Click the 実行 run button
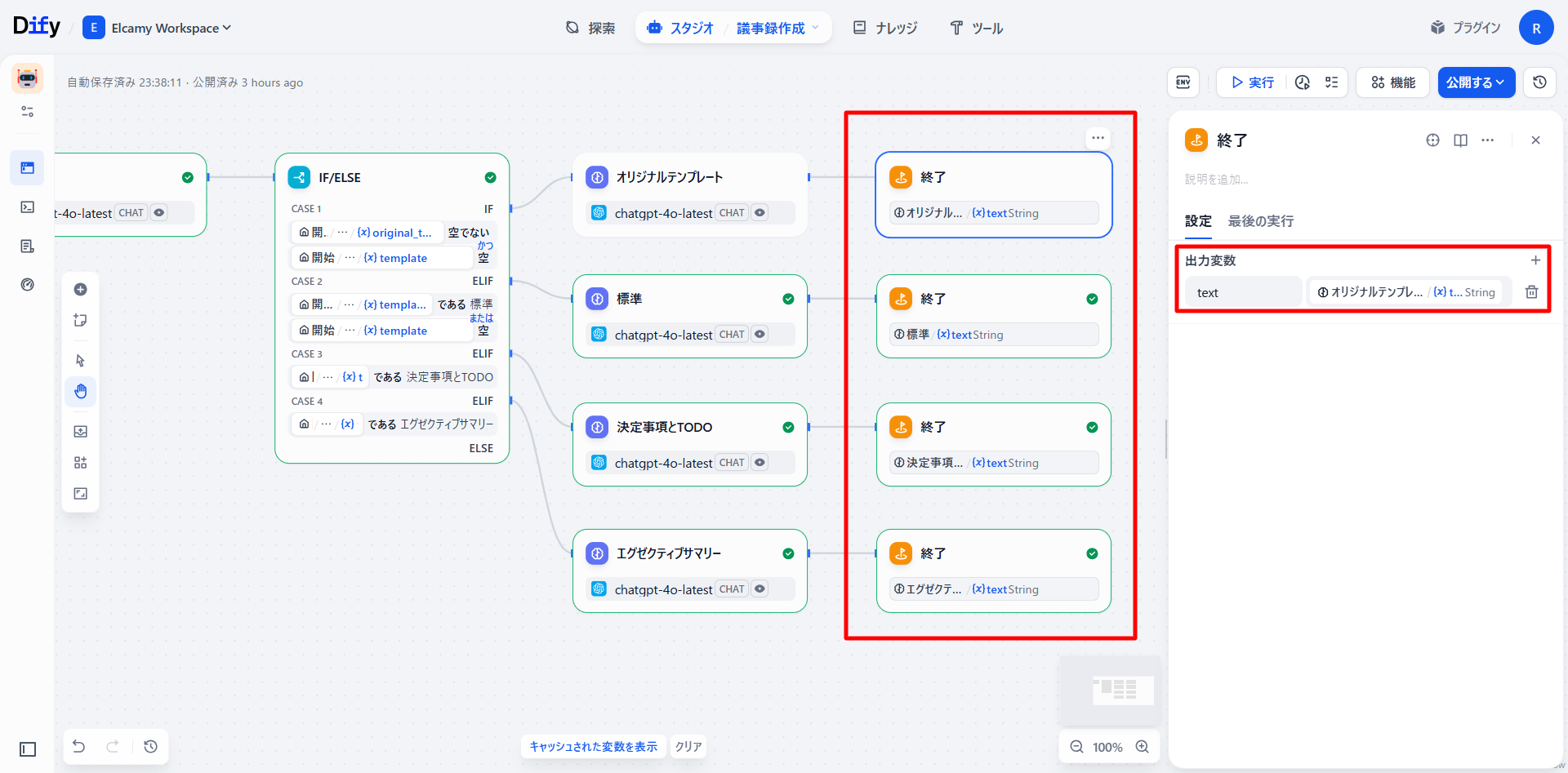The height and width of the screenshot is (773, 1568). 1252,82
